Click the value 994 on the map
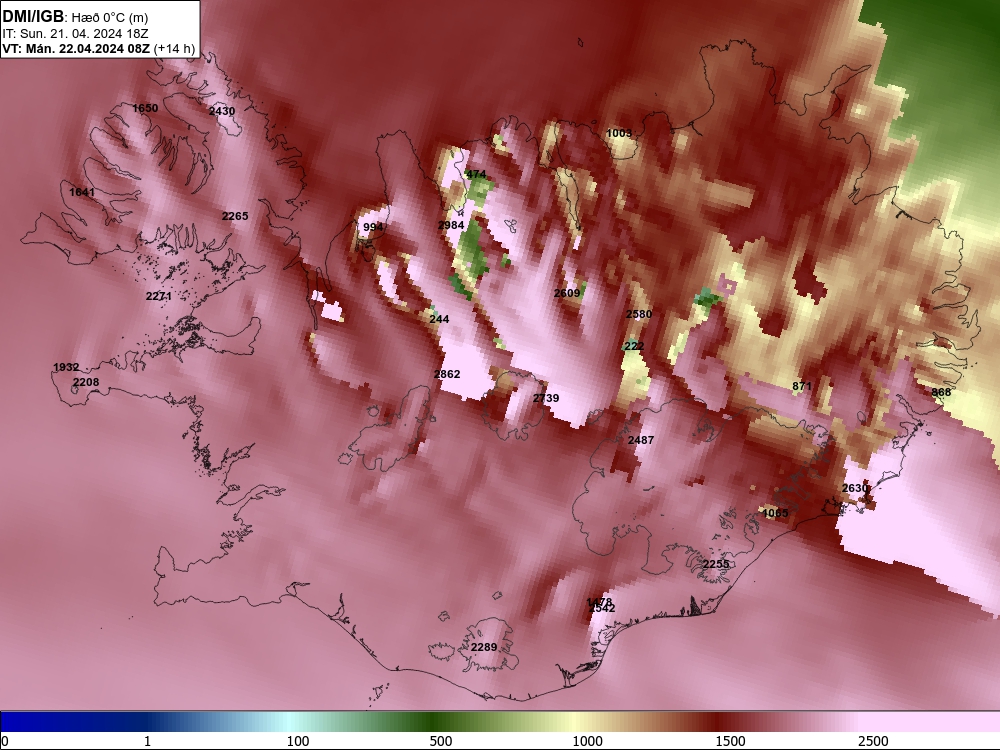 pyautogui.click(x=373, y=227)
